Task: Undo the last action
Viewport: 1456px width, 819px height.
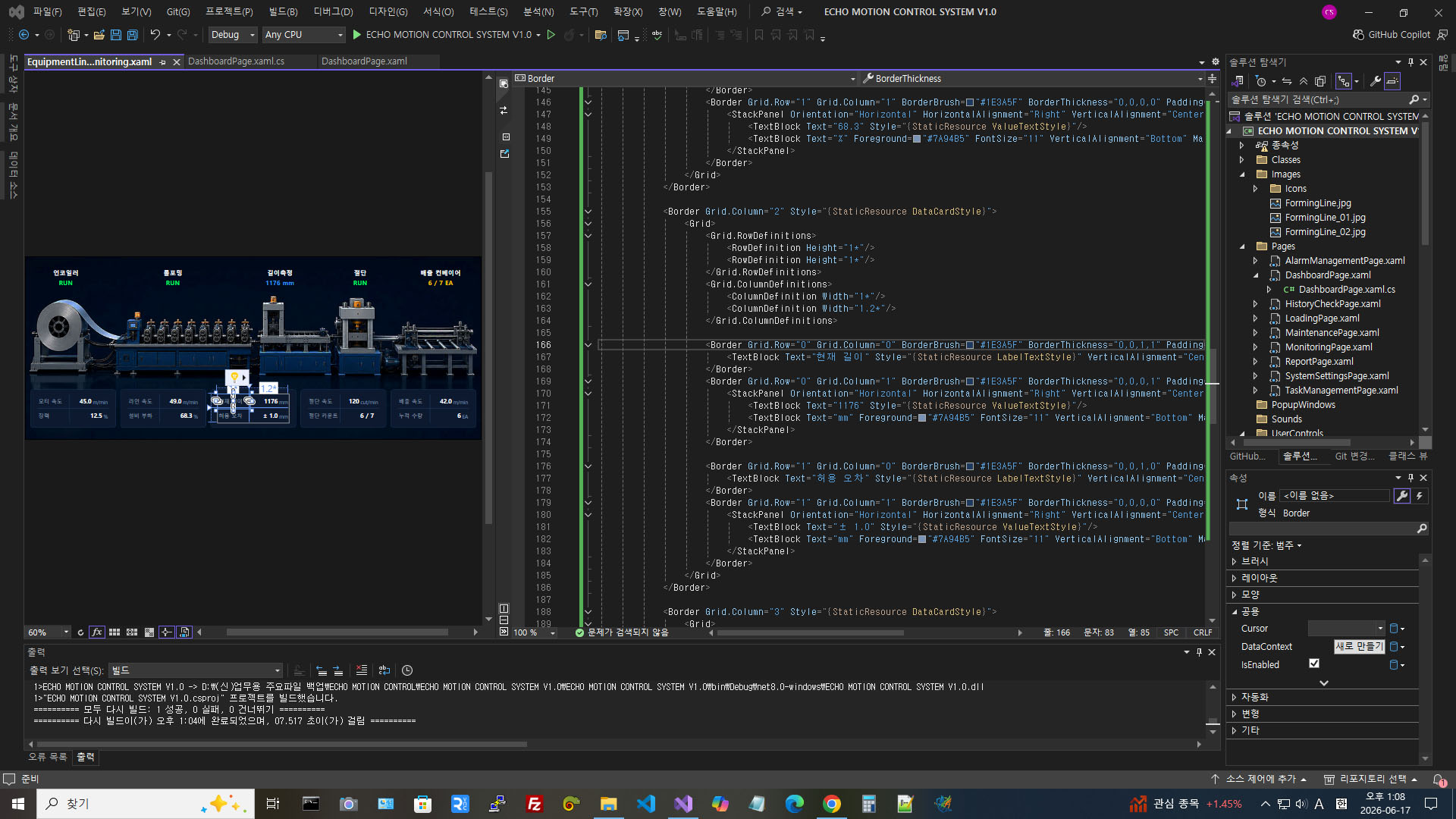Action: [x=155, y=35]
